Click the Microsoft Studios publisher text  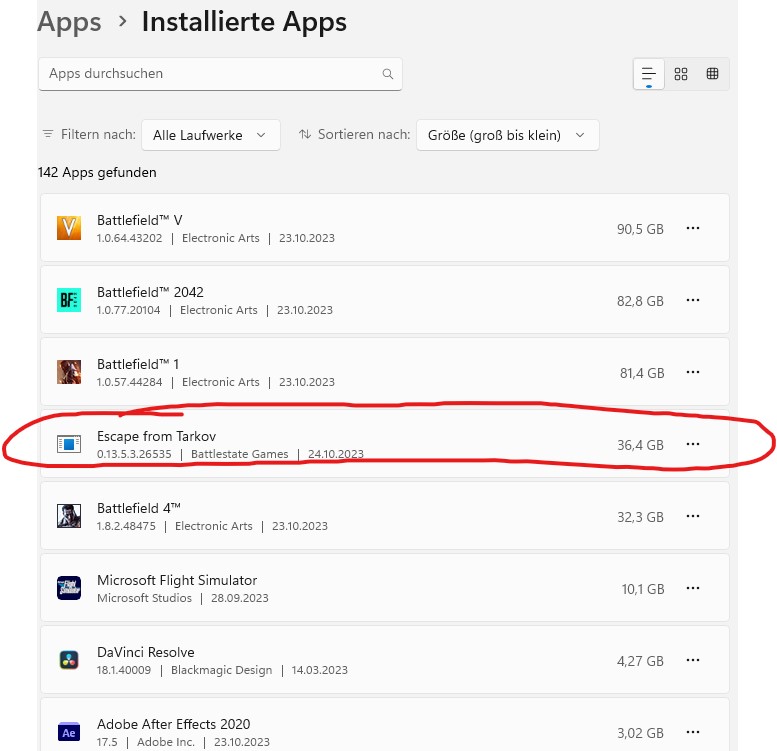[x=144, y=598]
